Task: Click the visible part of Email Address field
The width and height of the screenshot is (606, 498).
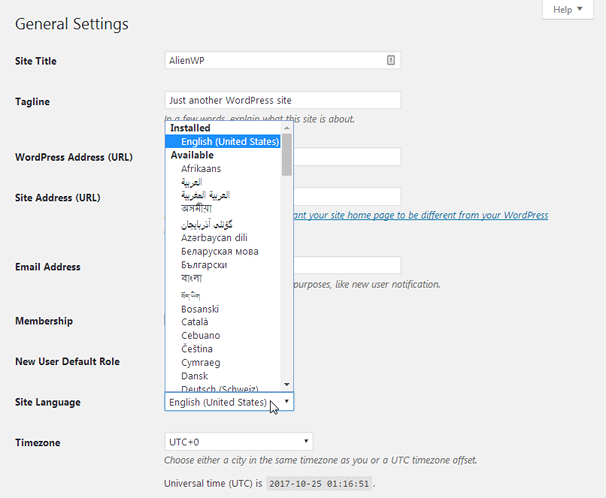Action: point(347,266)
